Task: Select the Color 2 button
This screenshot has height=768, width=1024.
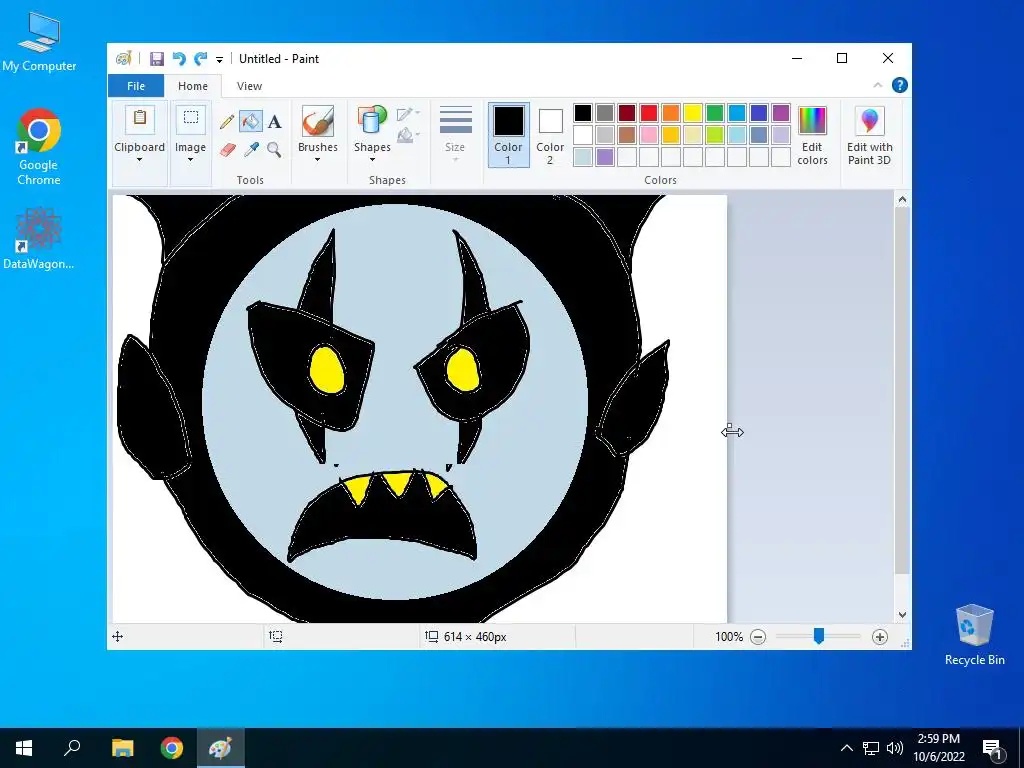Action: click(550, 135)
